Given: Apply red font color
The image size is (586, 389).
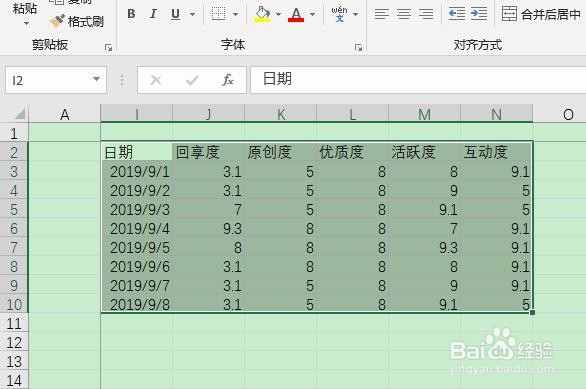Looking at the screenshot, I should (296, 14).
